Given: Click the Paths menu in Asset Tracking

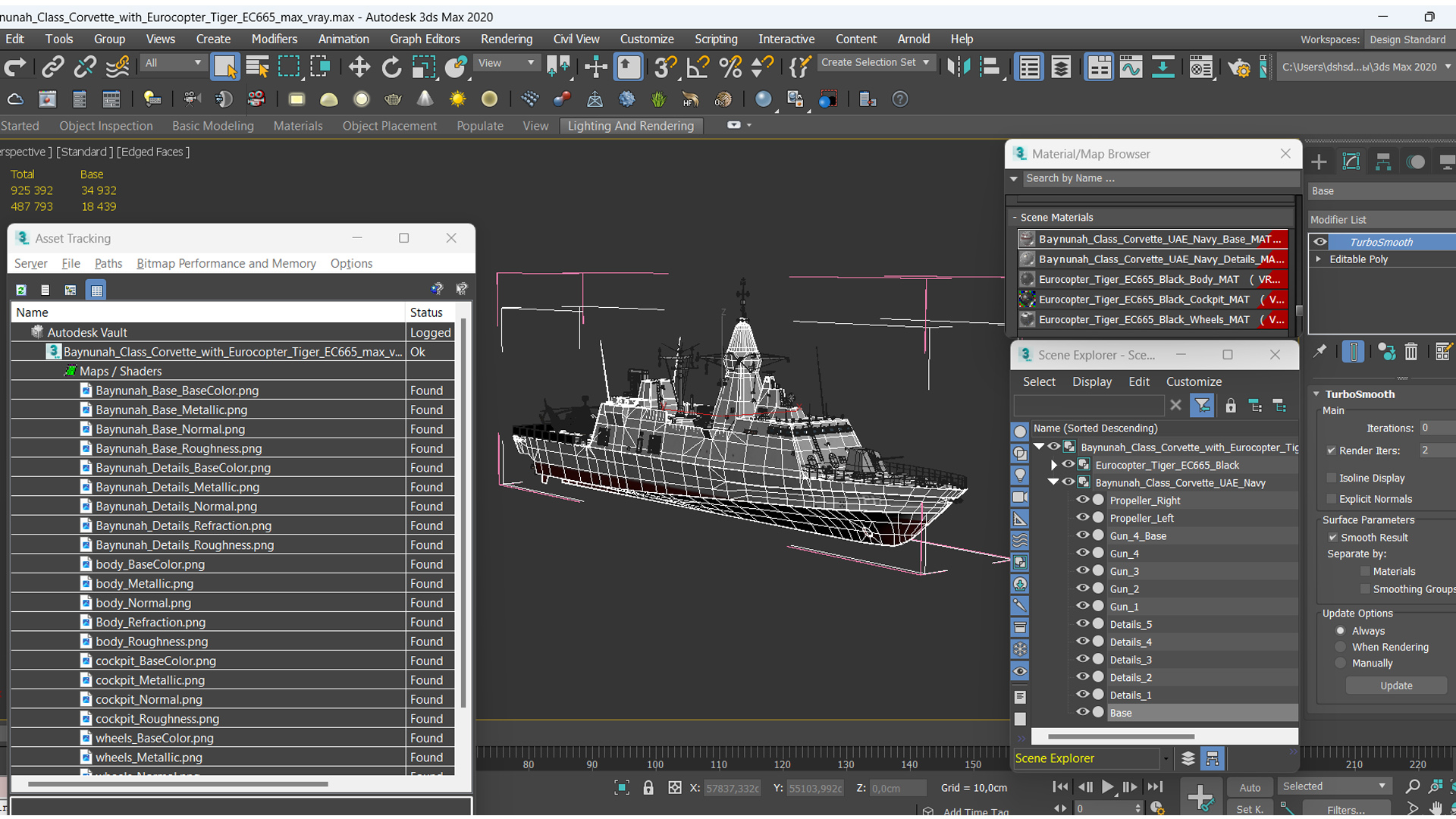Looking at the screenshot, I should 109,263.
